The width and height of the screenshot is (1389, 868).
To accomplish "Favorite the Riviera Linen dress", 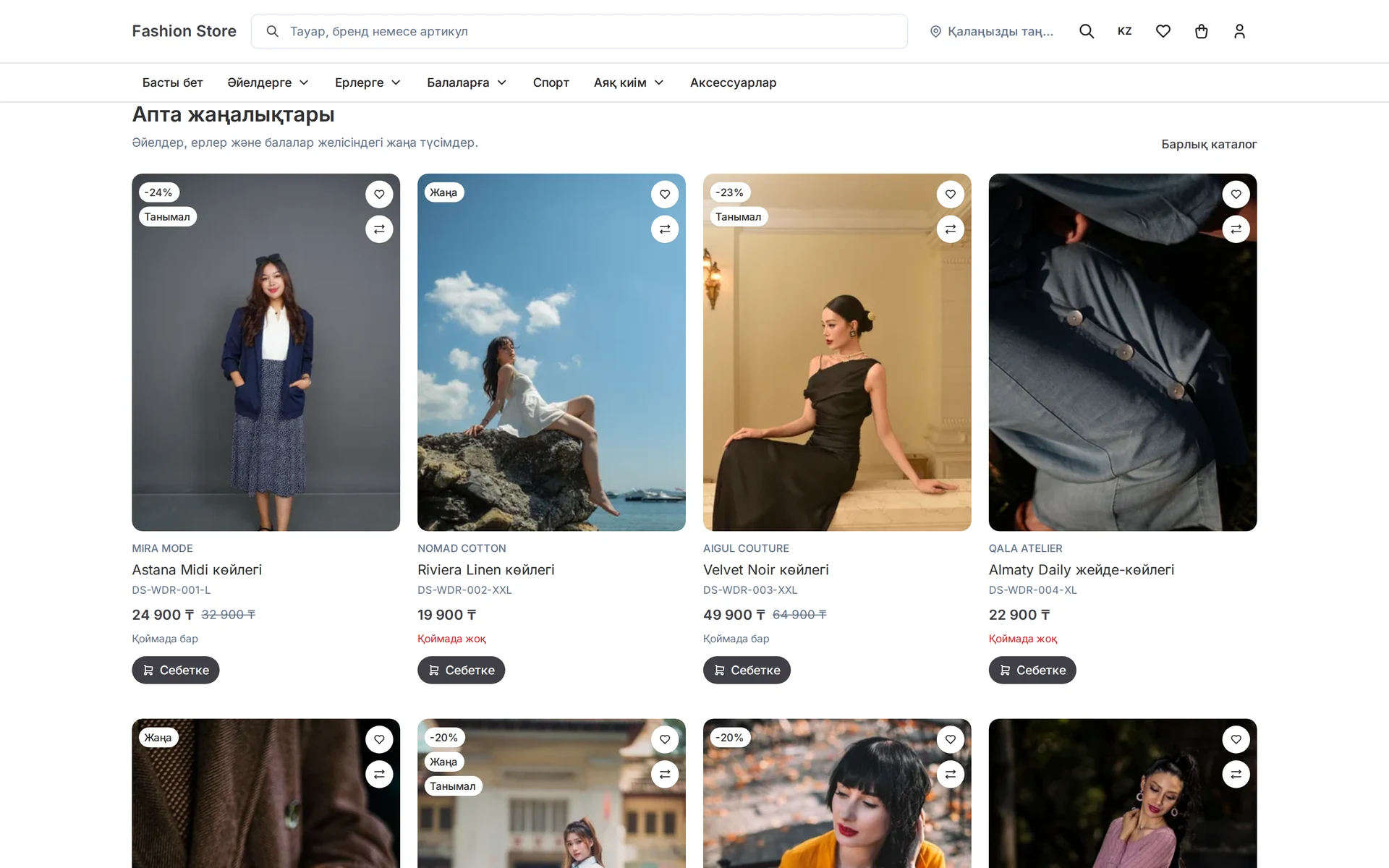I will click(x=665, y=194).
